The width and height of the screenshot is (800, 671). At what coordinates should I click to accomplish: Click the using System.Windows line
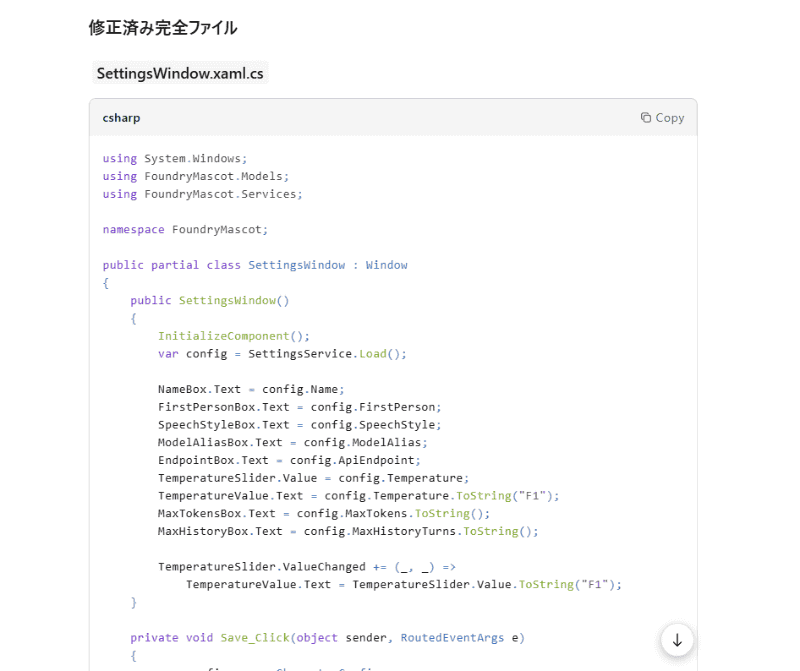tap(173, 158)
